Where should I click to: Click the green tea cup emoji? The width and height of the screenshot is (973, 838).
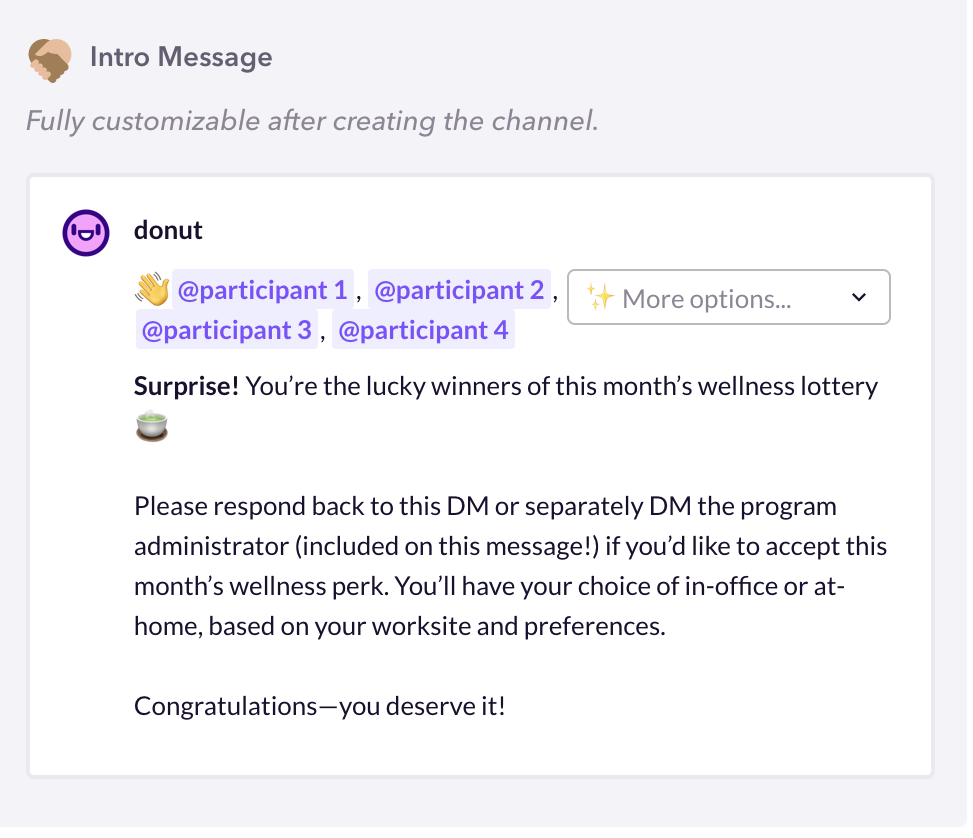click(151, 426)
